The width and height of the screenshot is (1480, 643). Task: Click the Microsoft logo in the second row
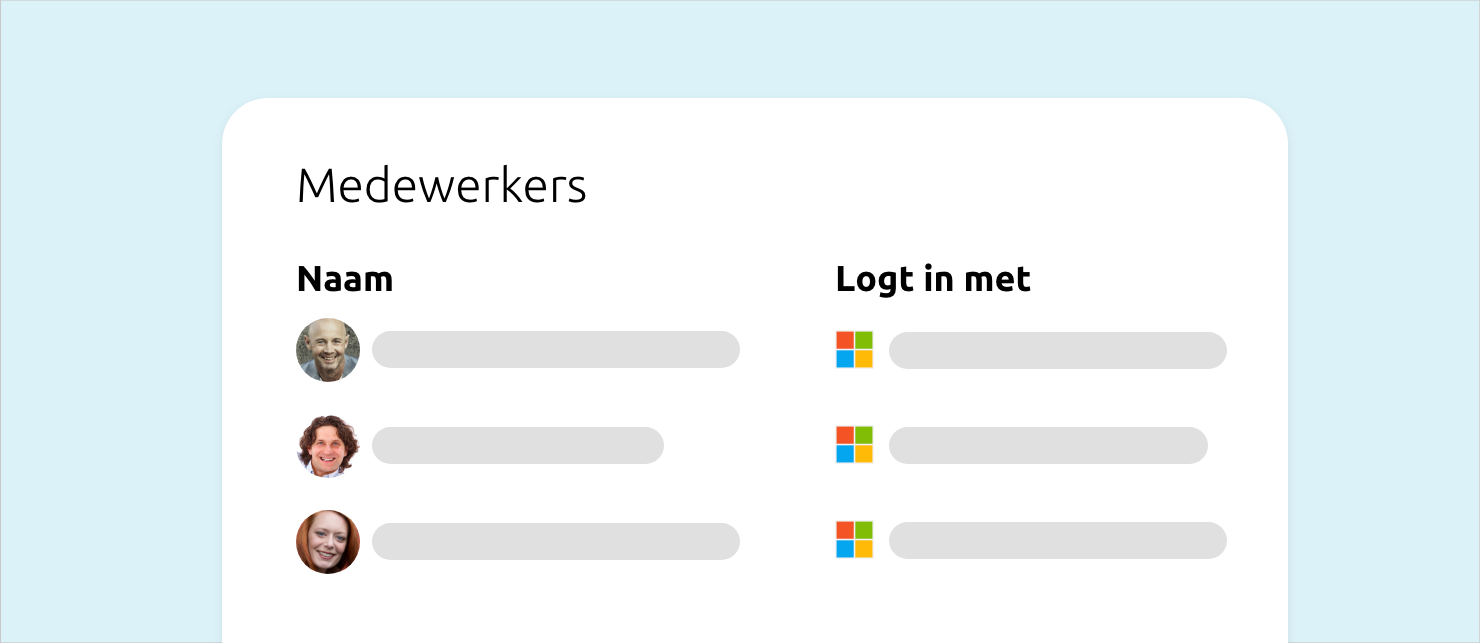coord(854,445)
